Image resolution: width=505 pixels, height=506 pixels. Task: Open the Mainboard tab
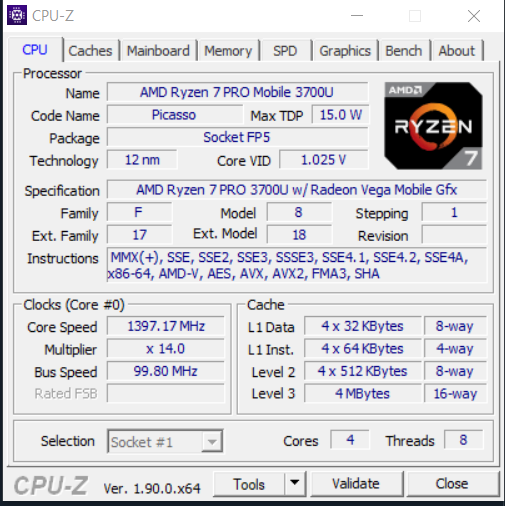point(158,51)
